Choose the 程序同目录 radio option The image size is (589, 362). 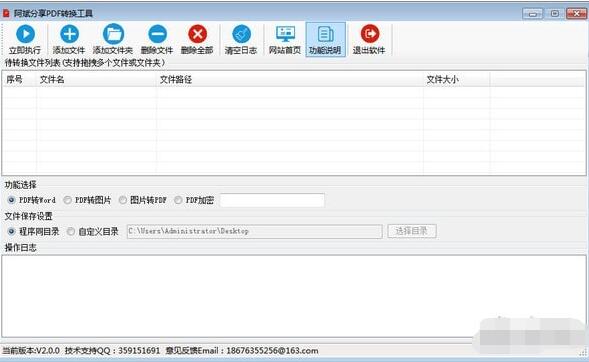11,232
